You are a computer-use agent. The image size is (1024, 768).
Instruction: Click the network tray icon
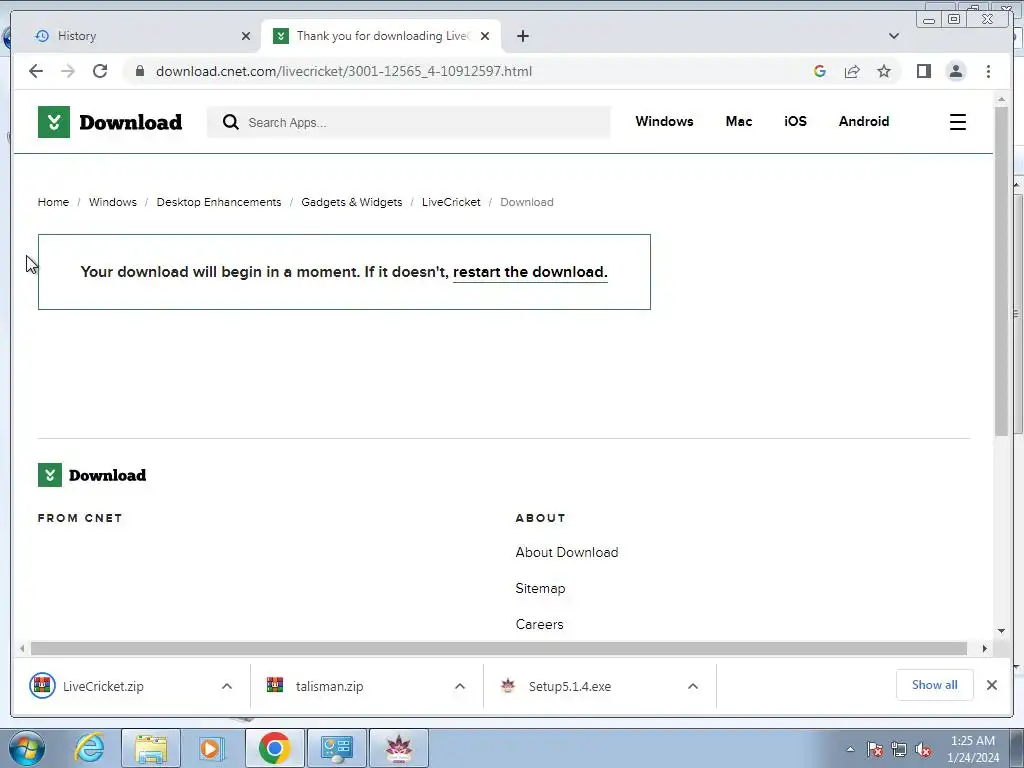click(x=899, y=749)
